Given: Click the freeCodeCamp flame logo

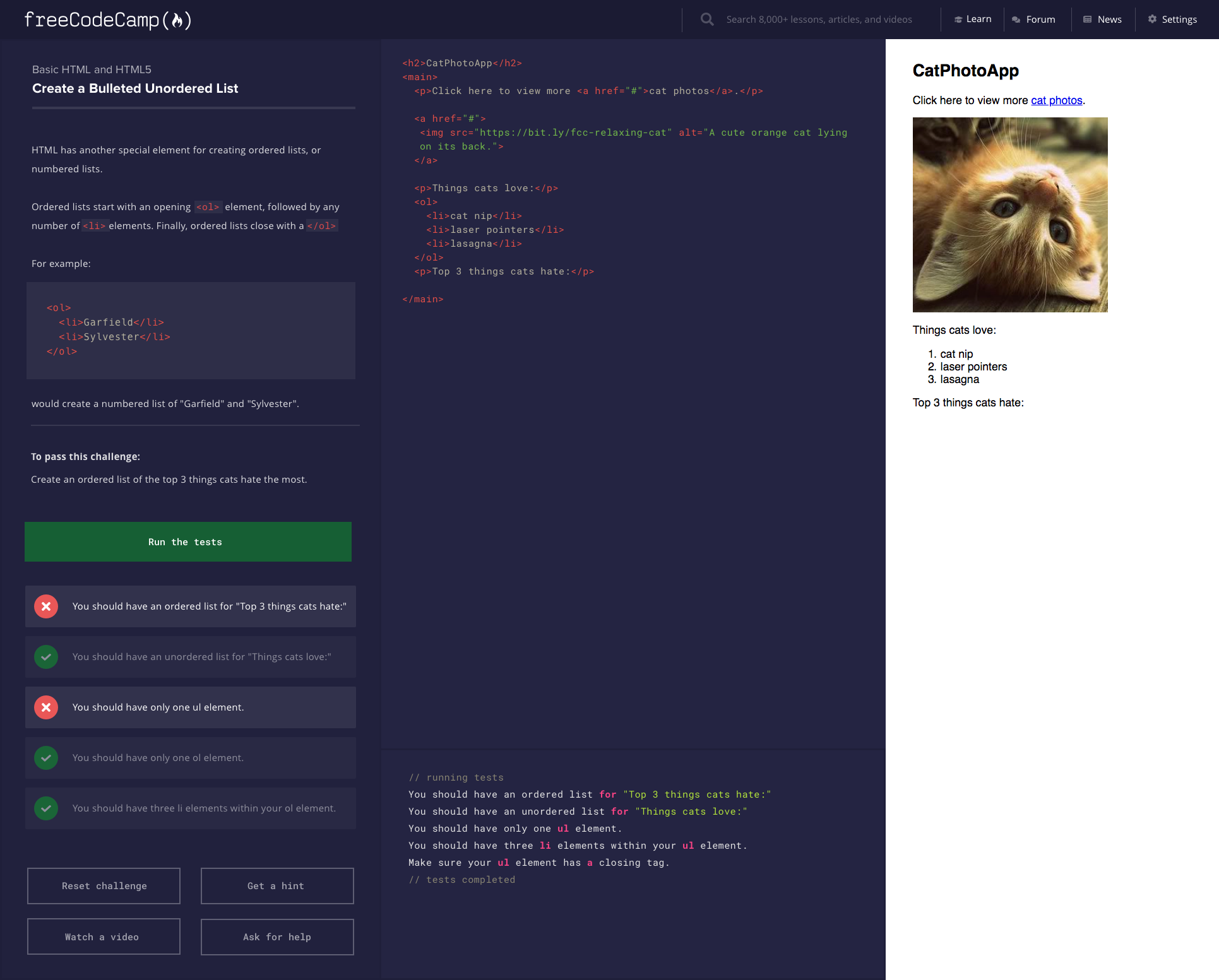Looking at the screenshot, I should point(177,20).
